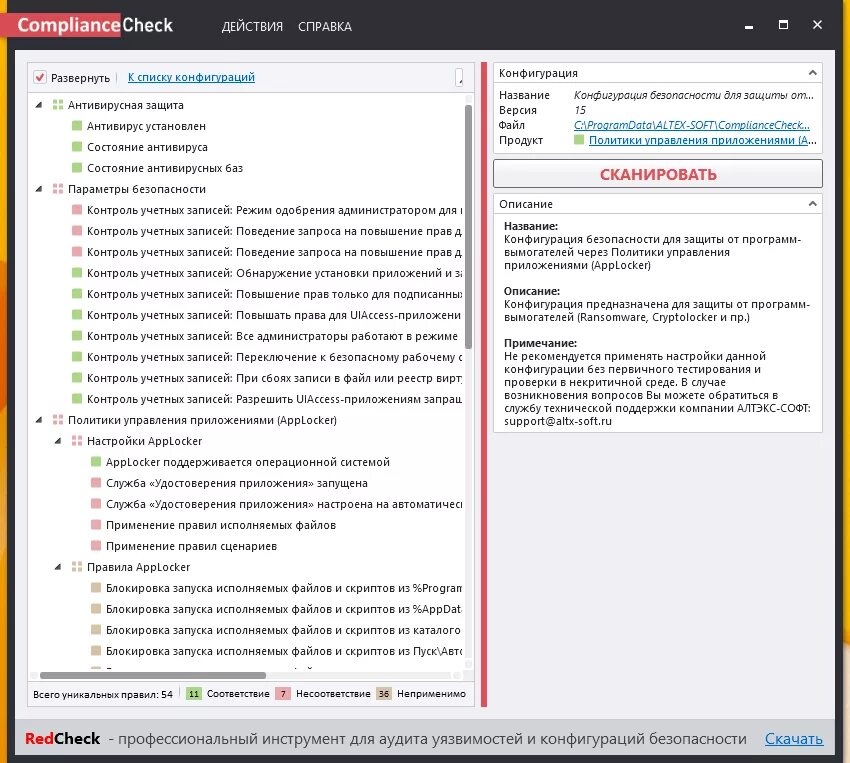
Task: Click the version value 15
Action: click(x=580, y=110)
